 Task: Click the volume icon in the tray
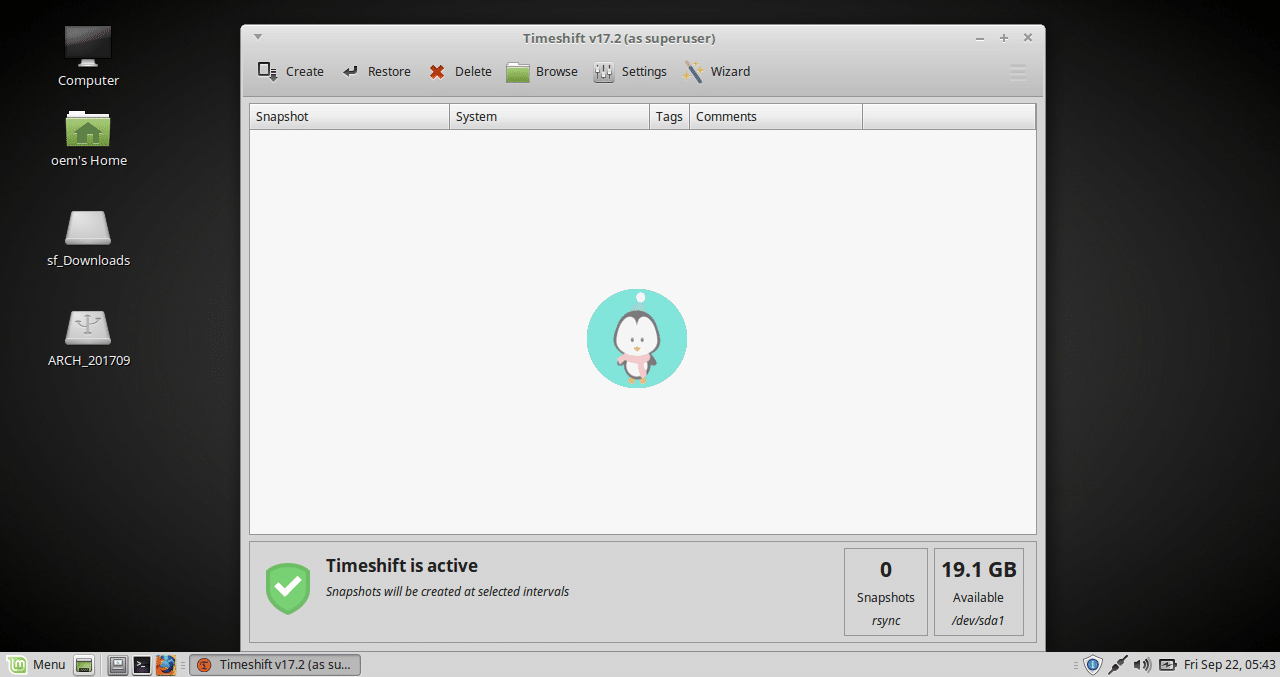point(1142,664)
